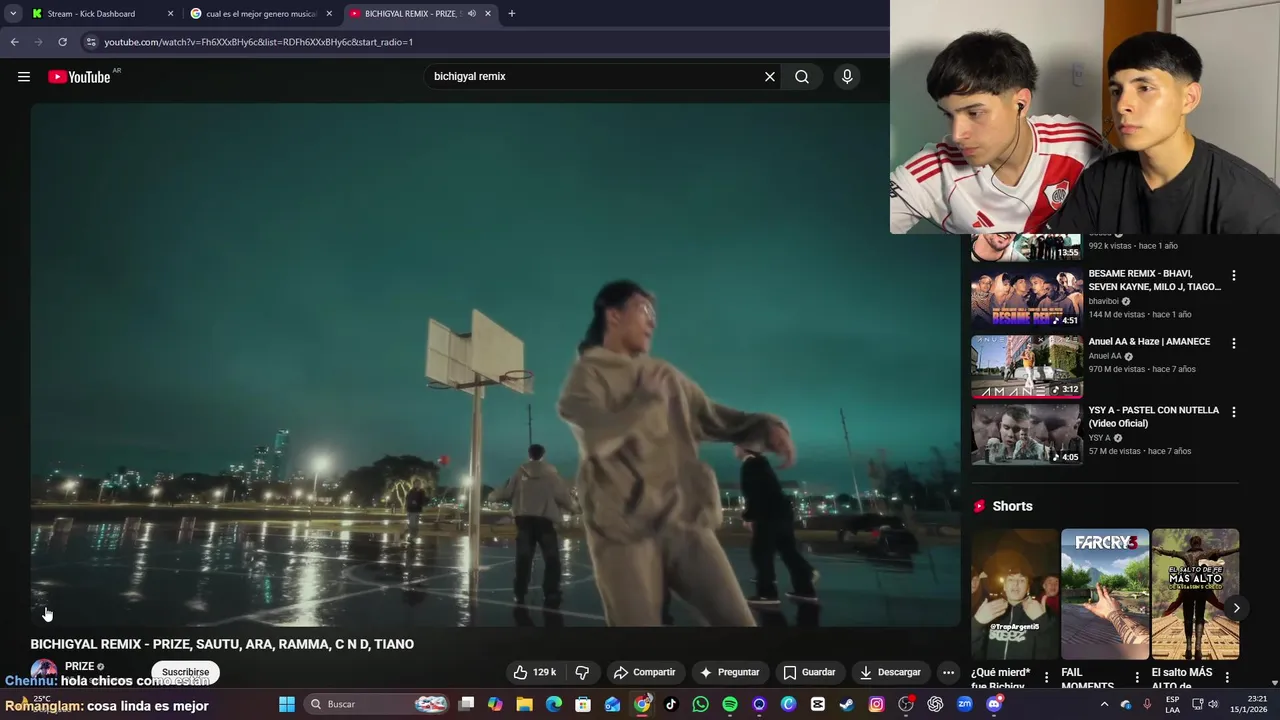
Task: Click the PRIZE channel avatar
Action: pos(43,672)
